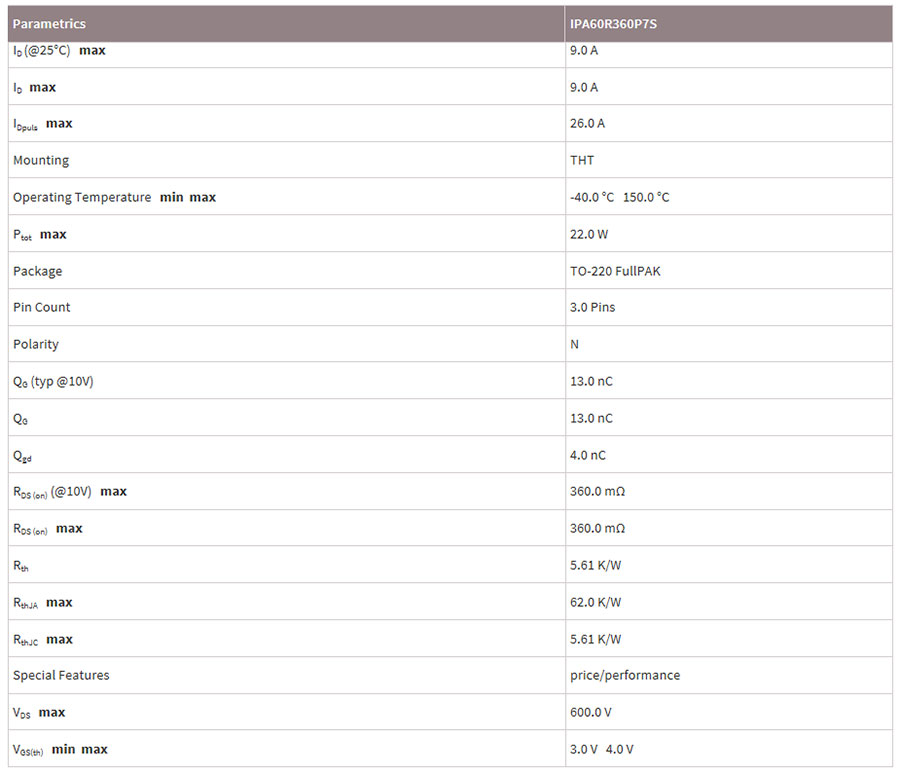
Task: Click the THT mounting value
Action: tap(582, 160)
